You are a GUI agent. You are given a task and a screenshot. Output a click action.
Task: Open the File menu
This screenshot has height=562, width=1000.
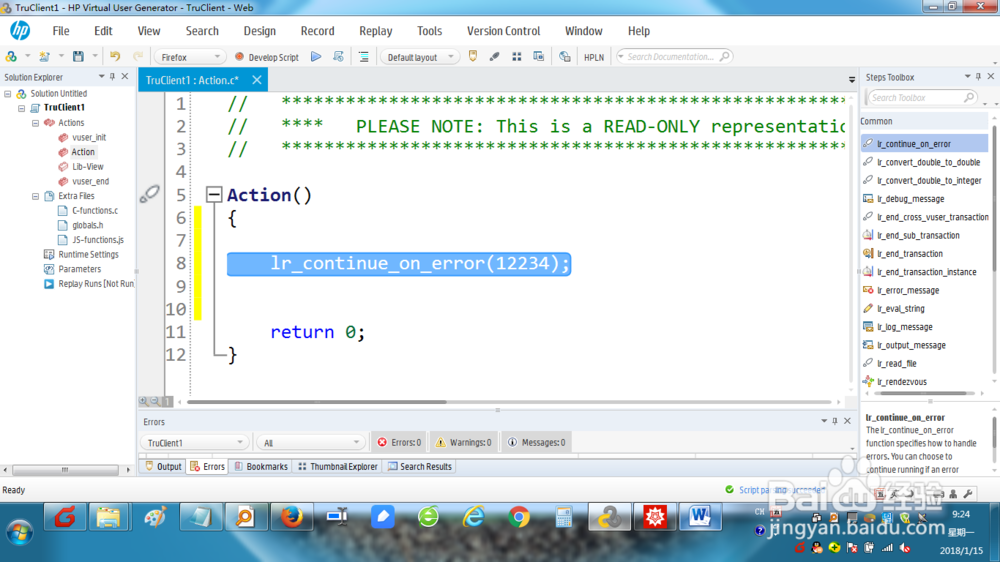61,31
